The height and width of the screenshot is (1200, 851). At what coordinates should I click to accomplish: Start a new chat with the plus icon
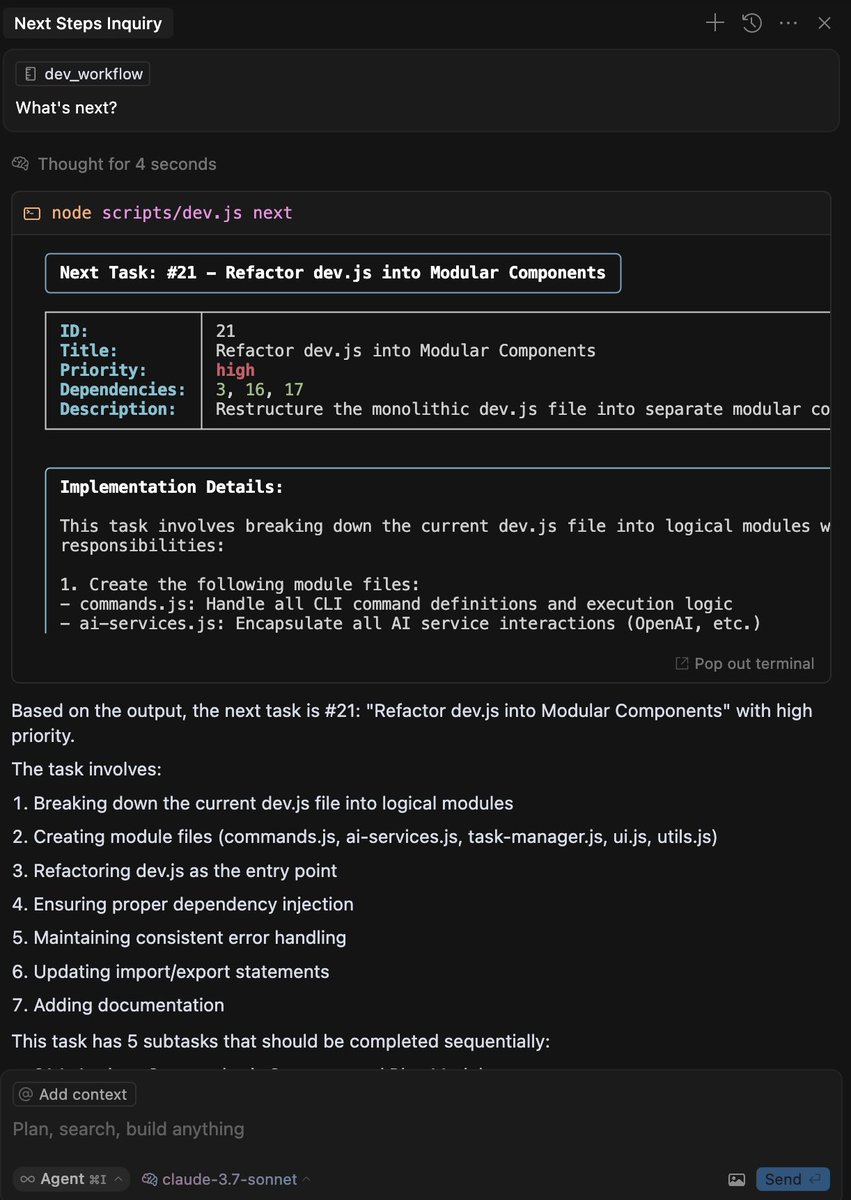715,23
